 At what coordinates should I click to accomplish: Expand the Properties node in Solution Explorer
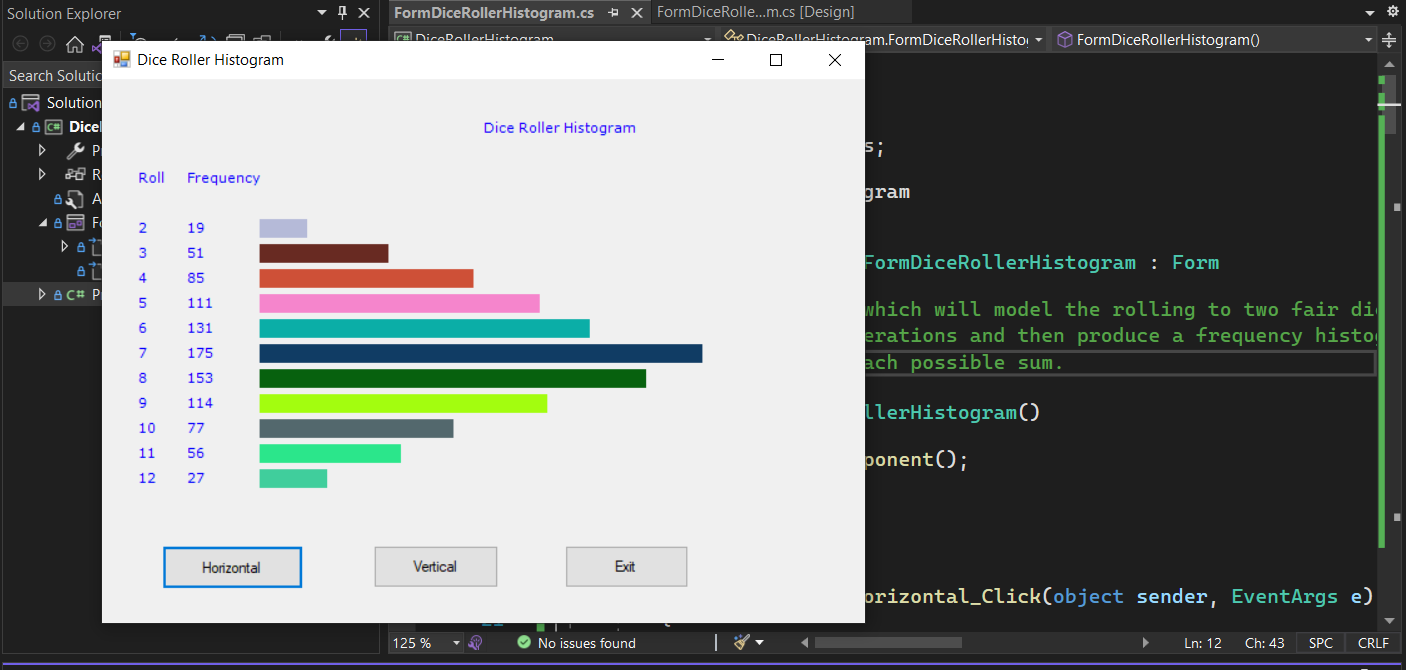click(42, 150)
